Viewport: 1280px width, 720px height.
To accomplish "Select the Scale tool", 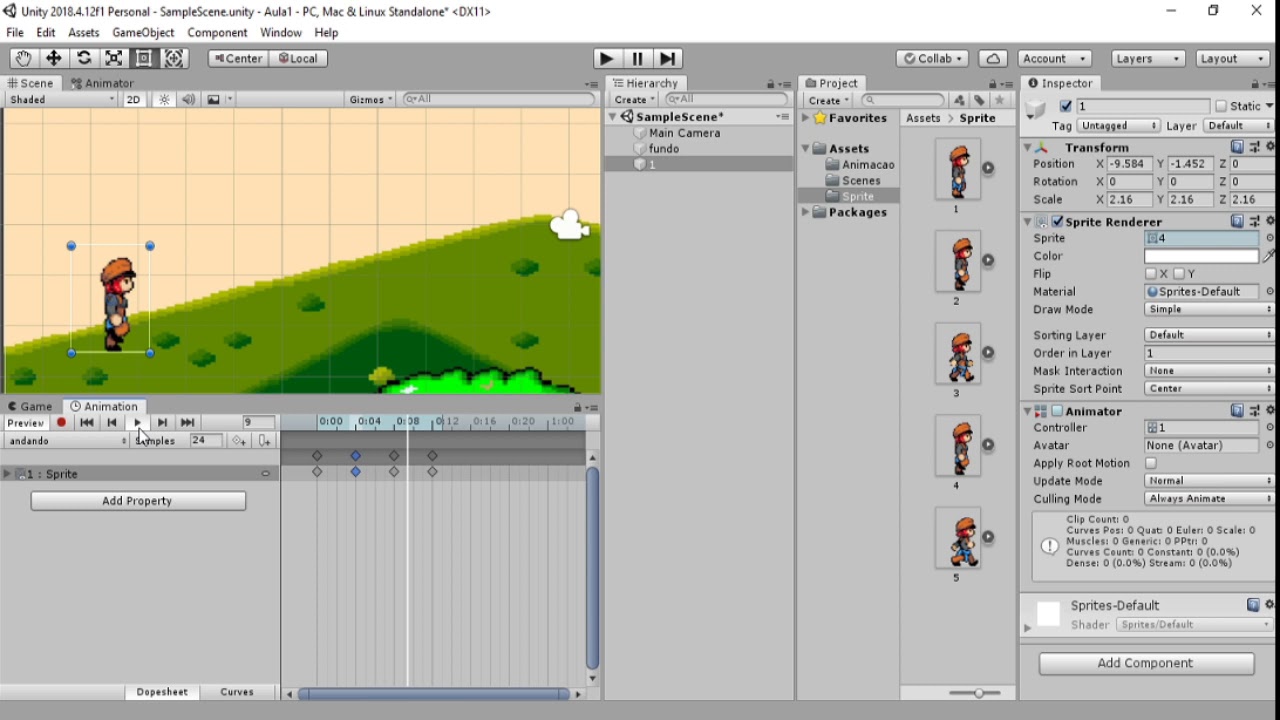I will (x=114, y=58).
